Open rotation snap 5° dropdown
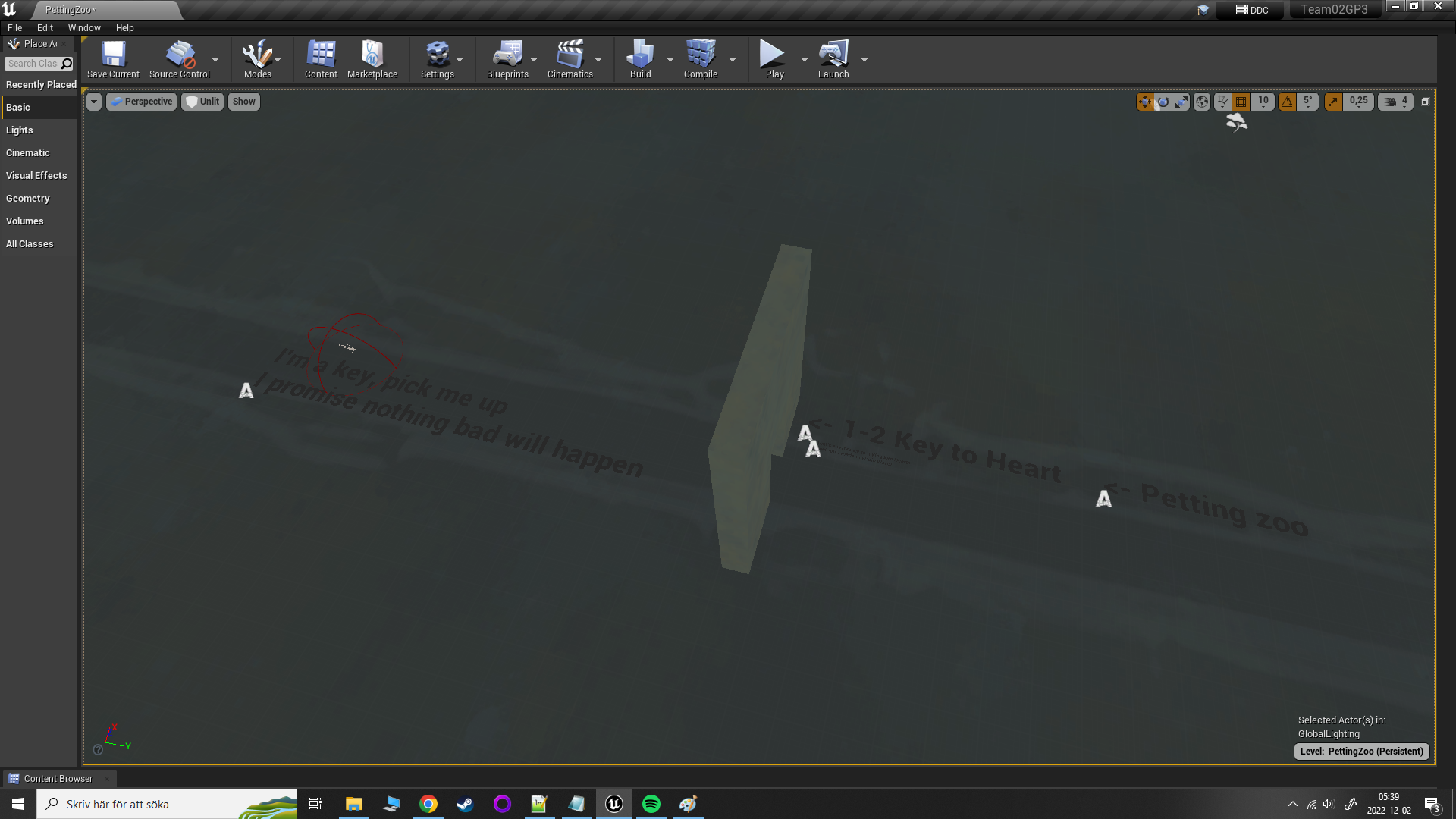 click(1308, 102)
